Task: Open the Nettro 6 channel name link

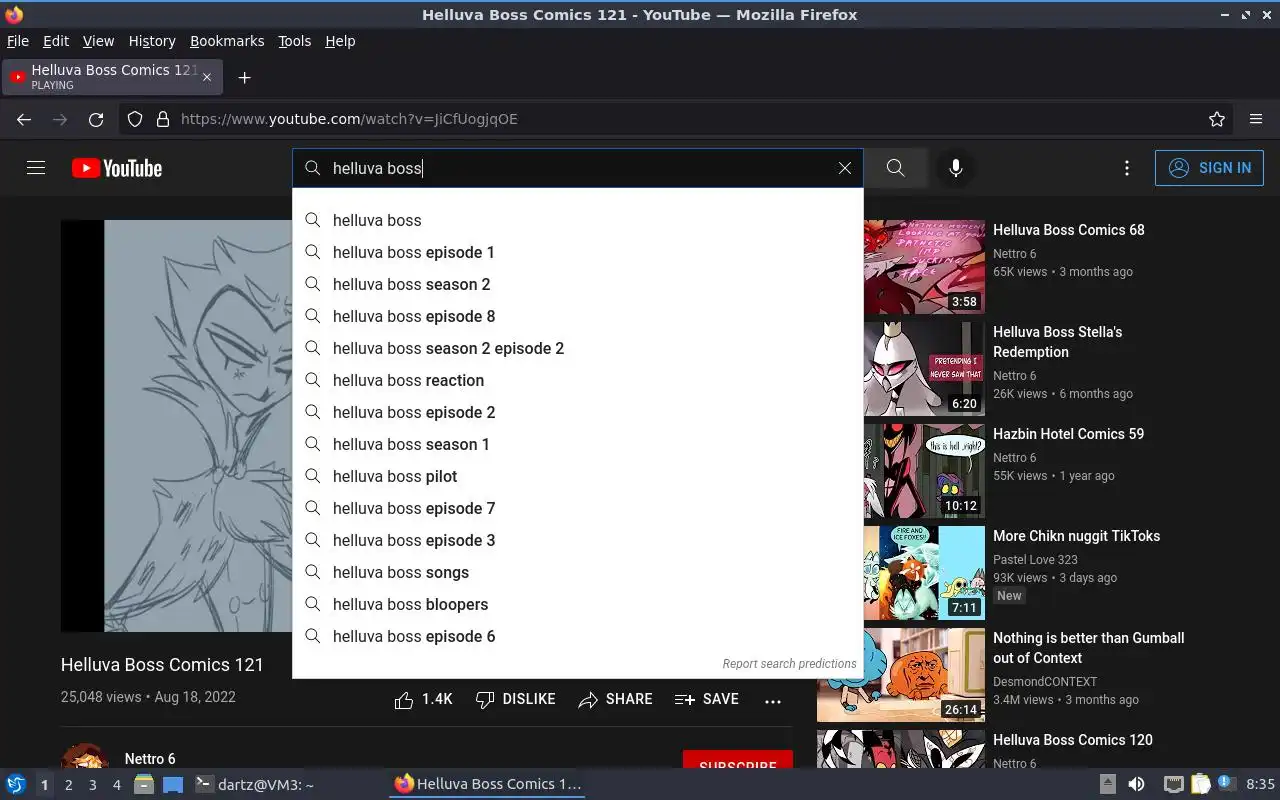Action: pos(150,759)
